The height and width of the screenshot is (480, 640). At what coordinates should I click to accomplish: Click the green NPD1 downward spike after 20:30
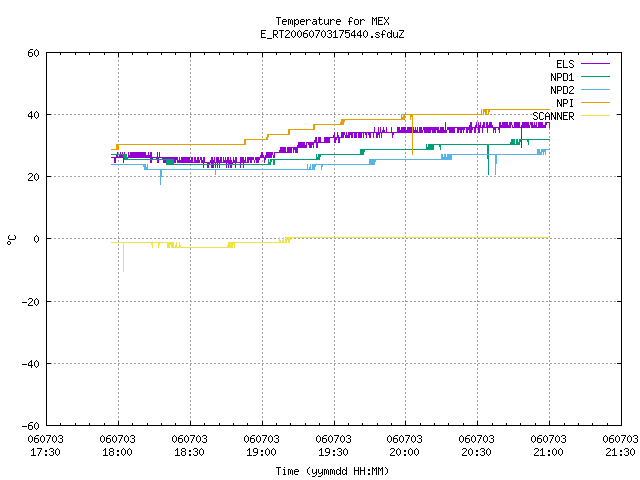pyautogui.click(x=488, y=160)
